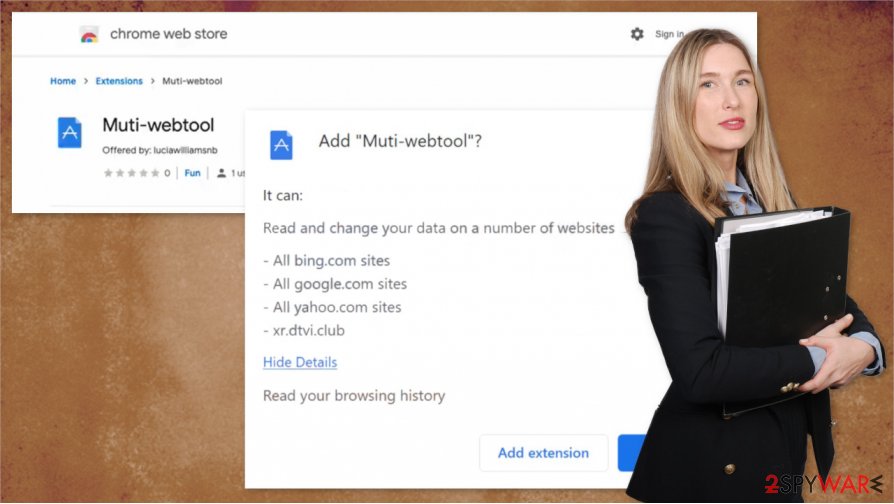Viewport: 894px width, 504px height.
Task: Open Extensions breadcrumb link
Action: pos(119,81)
